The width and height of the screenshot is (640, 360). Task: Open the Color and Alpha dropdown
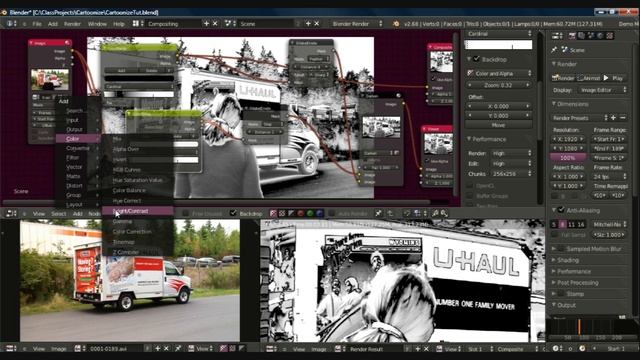point(499,73)
